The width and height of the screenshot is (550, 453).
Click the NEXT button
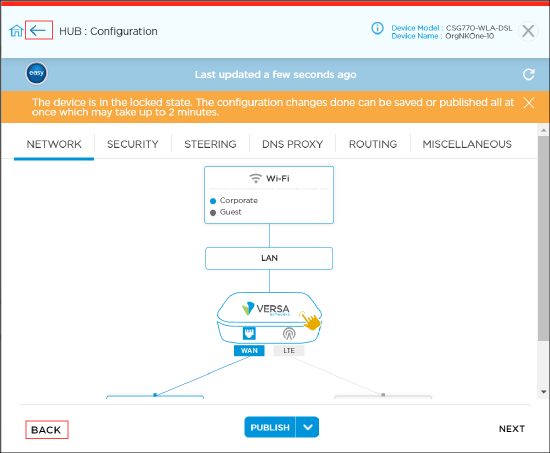pos(512,429)
